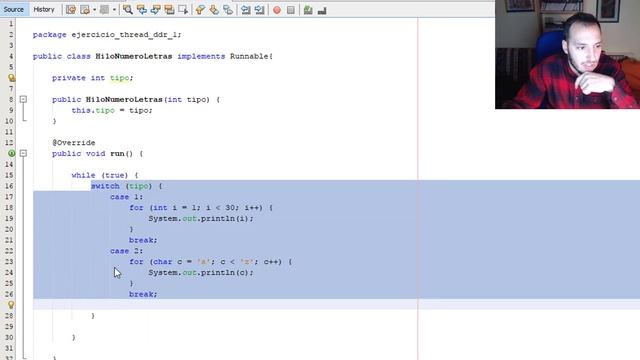Stop macro recording square icon
The width and height of the screenshot is (640, 360).
(291, 10)
